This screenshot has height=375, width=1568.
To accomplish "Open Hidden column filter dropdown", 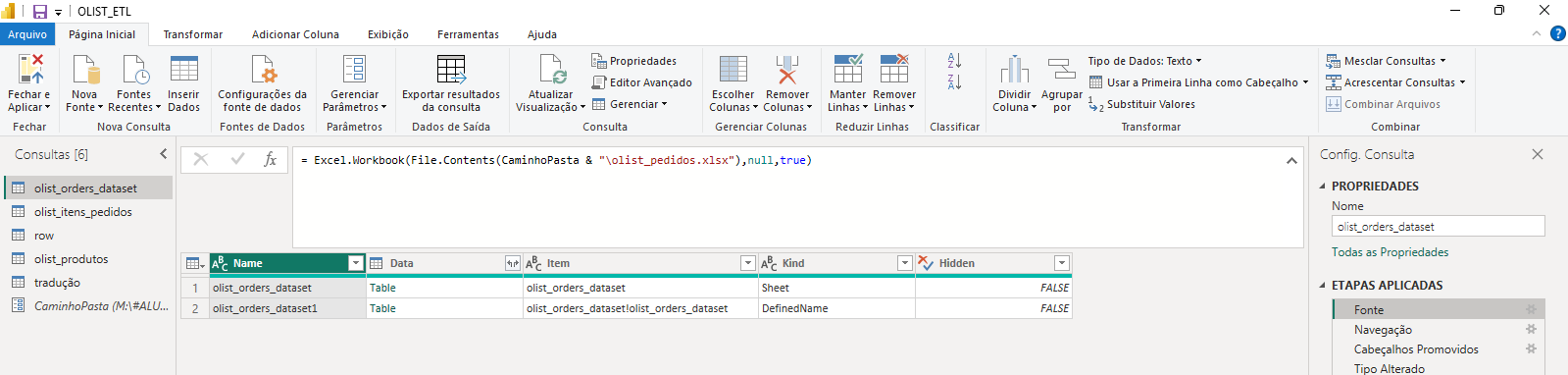I will pyautogui.click(x=1061, y=263).
